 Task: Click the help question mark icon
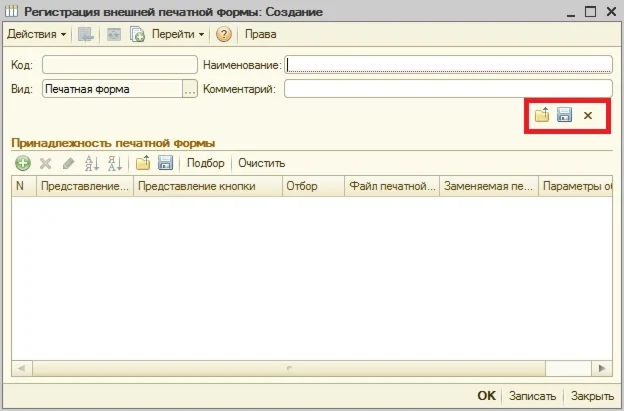(224, 34)
